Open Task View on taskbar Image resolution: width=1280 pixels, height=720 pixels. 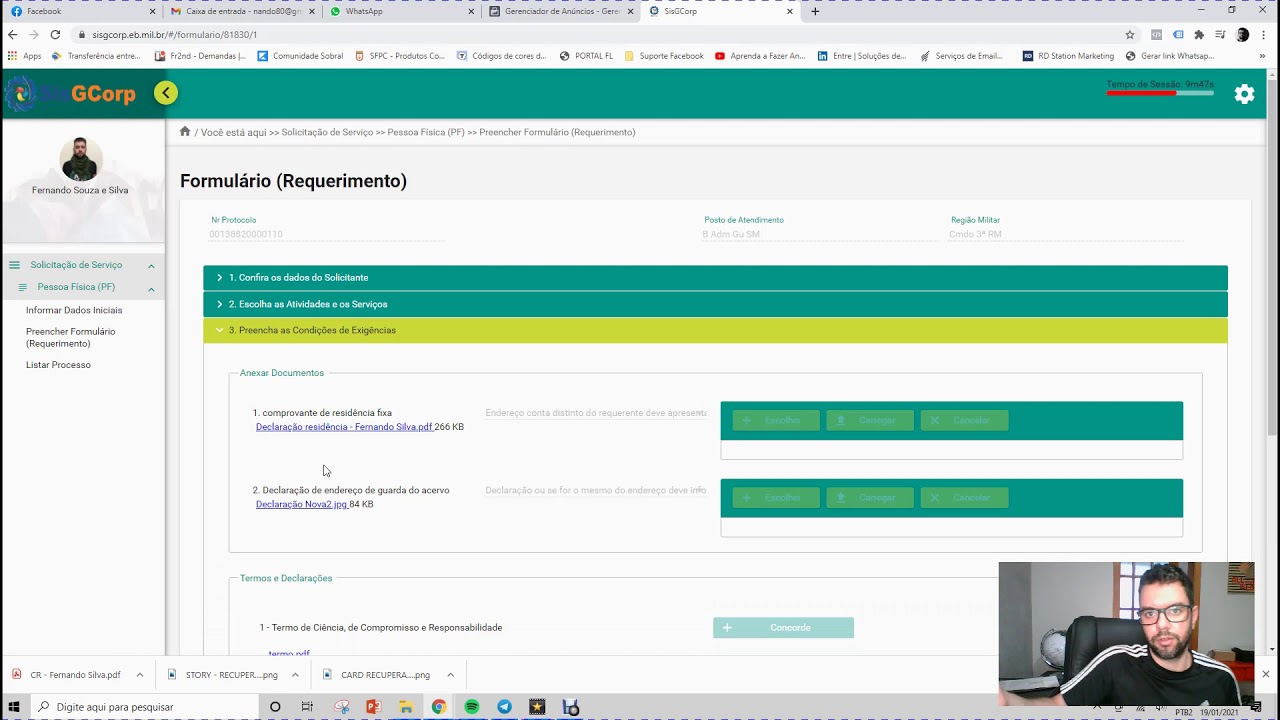coord(307,707)
